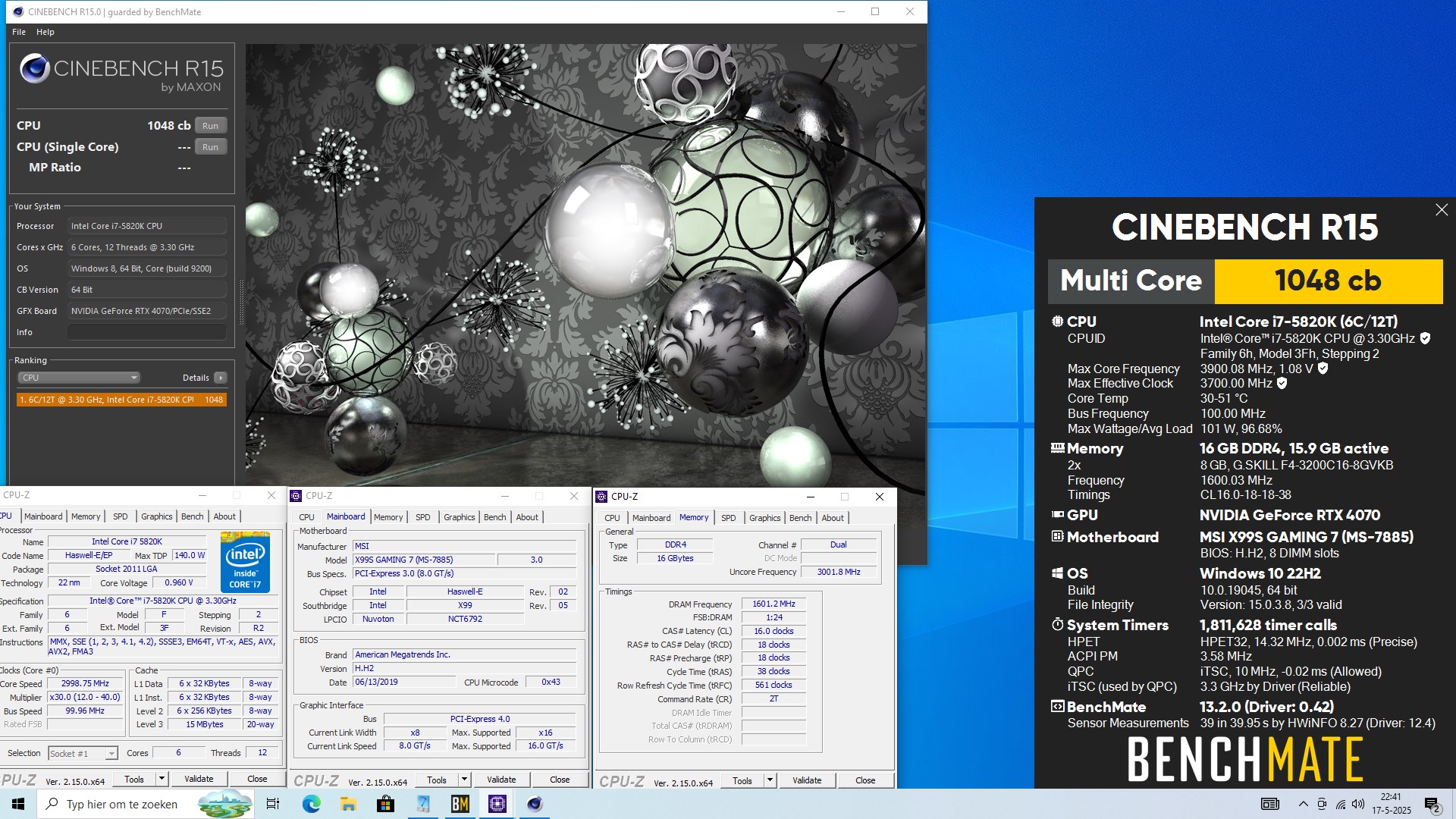Open the Help menu in Cinebench
Image resolution: width=1456 pixels, height=819 pixels.
coord(45,32)
